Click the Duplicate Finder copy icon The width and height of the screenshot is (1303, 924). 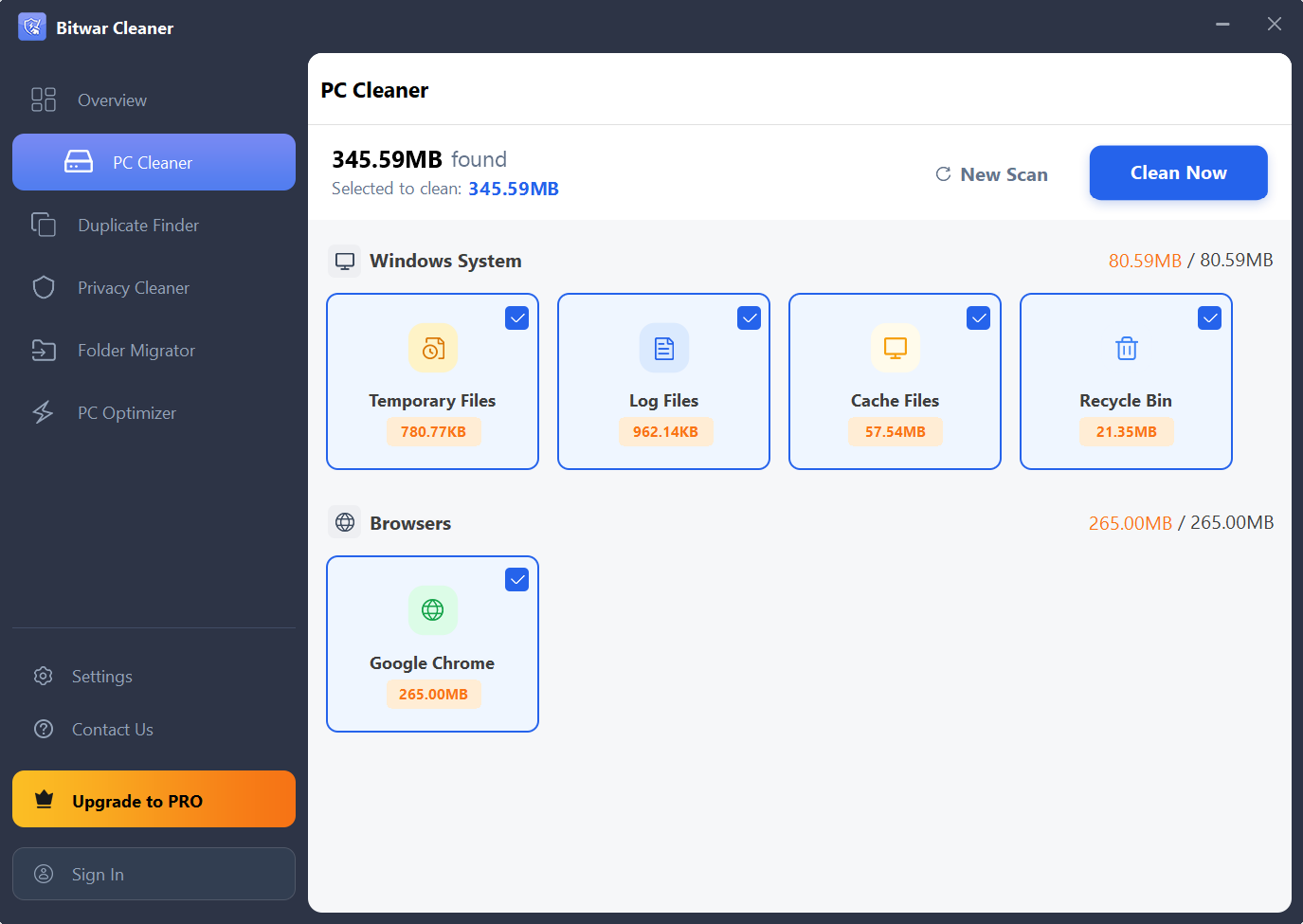coord(44,225)
